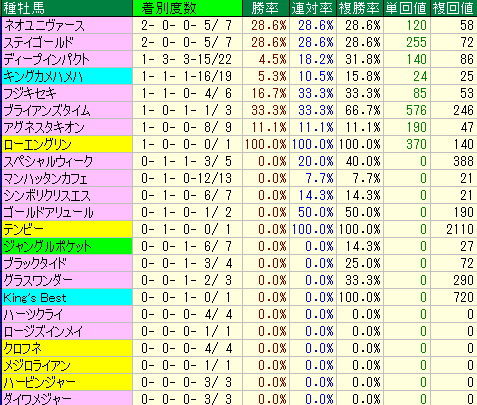Click the 着別度数 column header

(187, 8)
